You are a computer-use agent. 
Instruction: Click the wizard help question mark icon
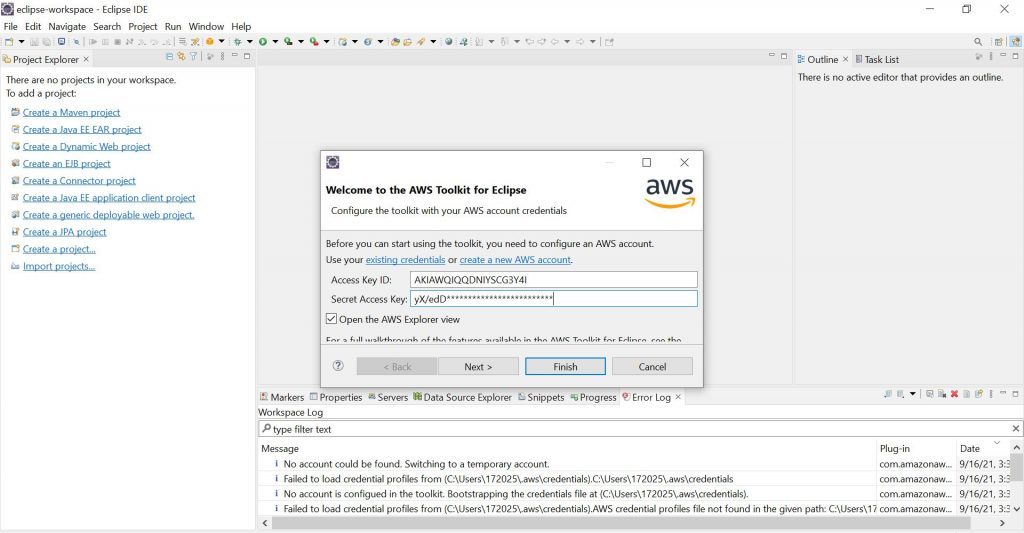(338, 366)
